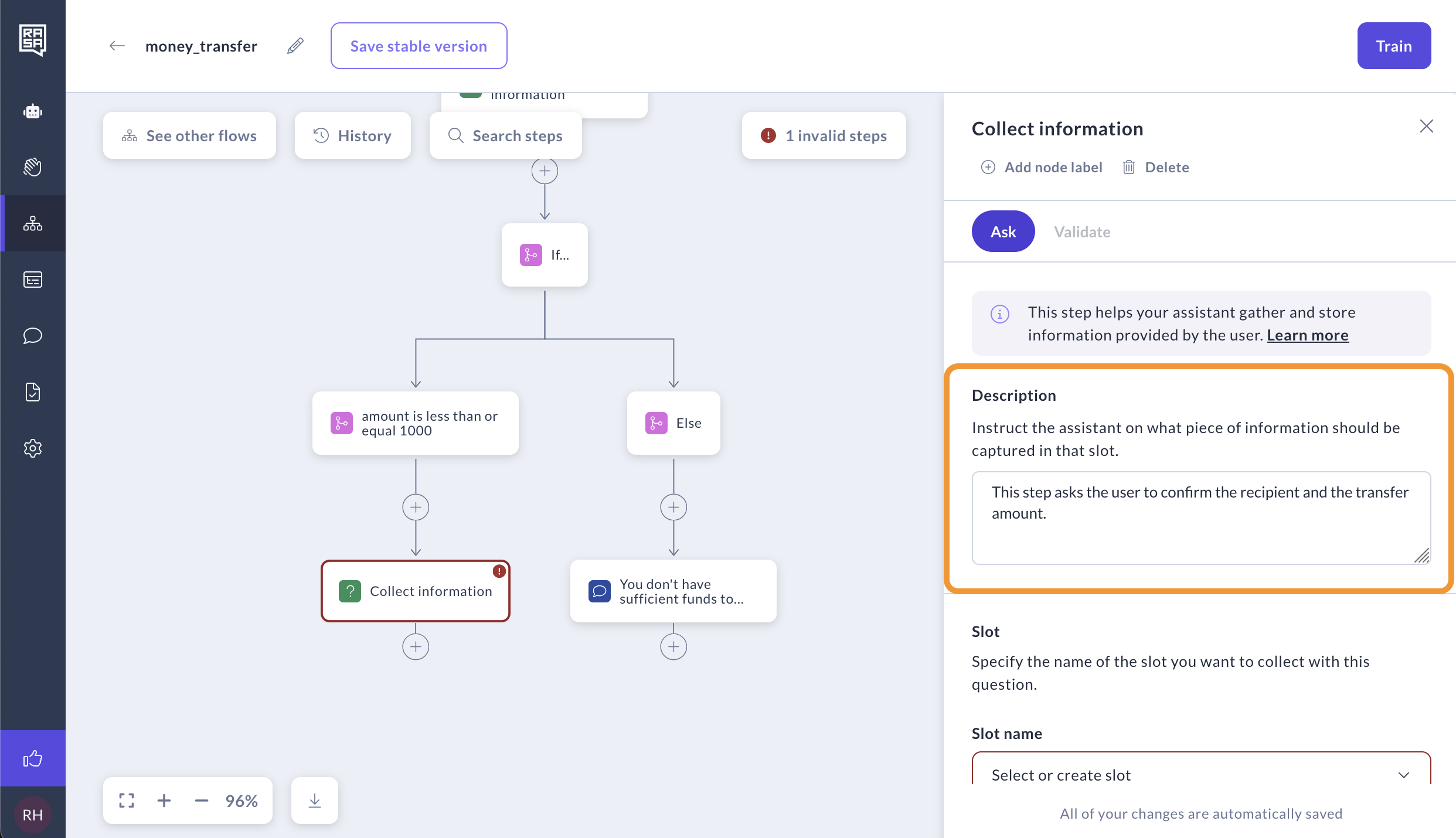Viewport: 1456px width, 838px height.
Task: Open the chat bubble conversations icon
Action: (x=33, y=336)
